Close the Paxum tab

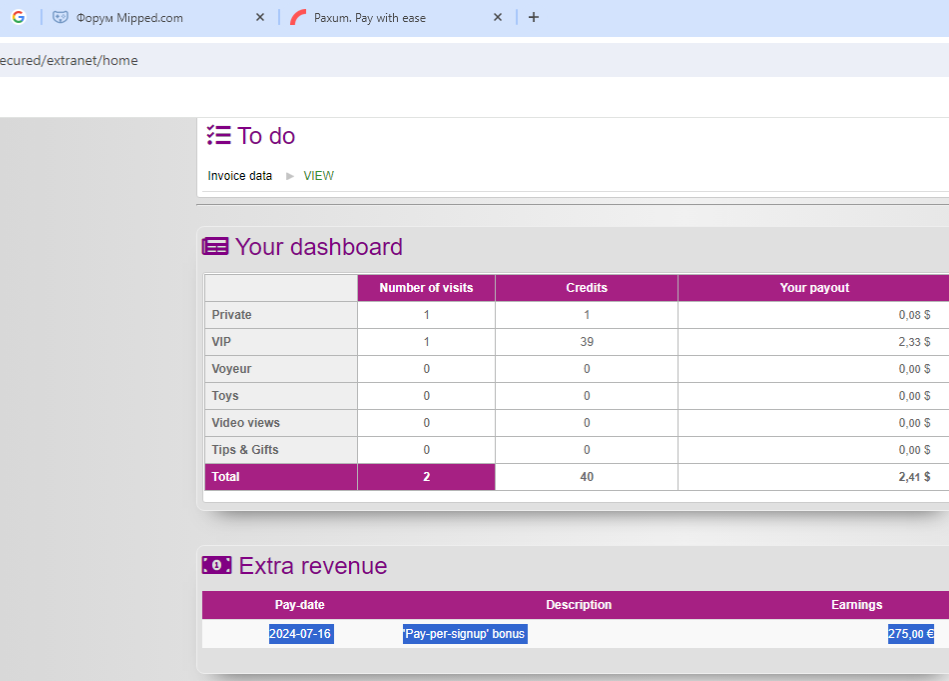click(x=497, y=18)
